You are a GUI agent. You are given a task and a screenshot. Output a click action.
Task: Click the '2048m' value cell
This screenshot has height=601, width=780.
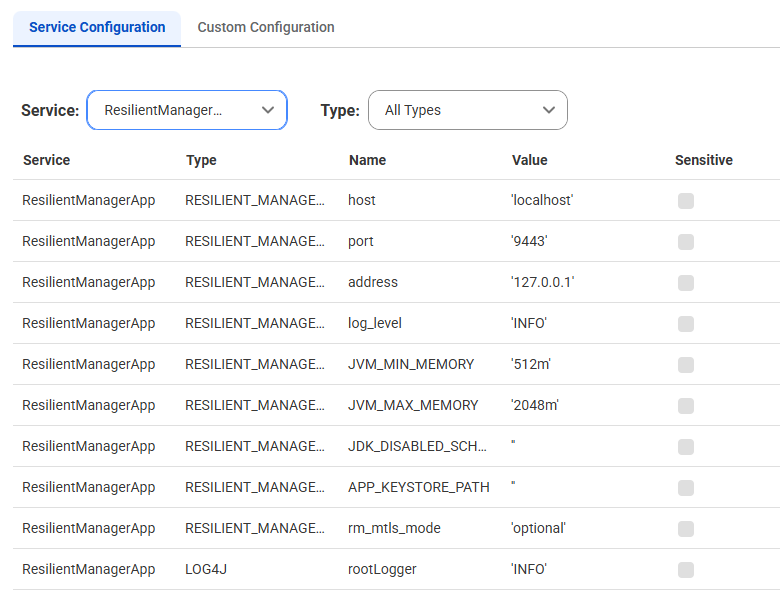point(535,405)
